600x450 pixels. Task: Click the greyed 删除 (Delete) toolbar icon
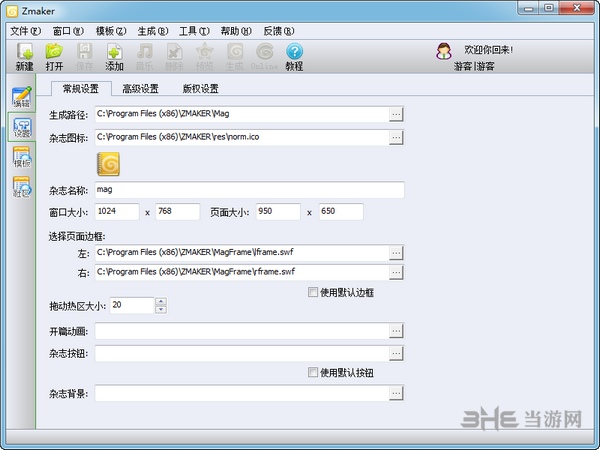coord(174,57)
